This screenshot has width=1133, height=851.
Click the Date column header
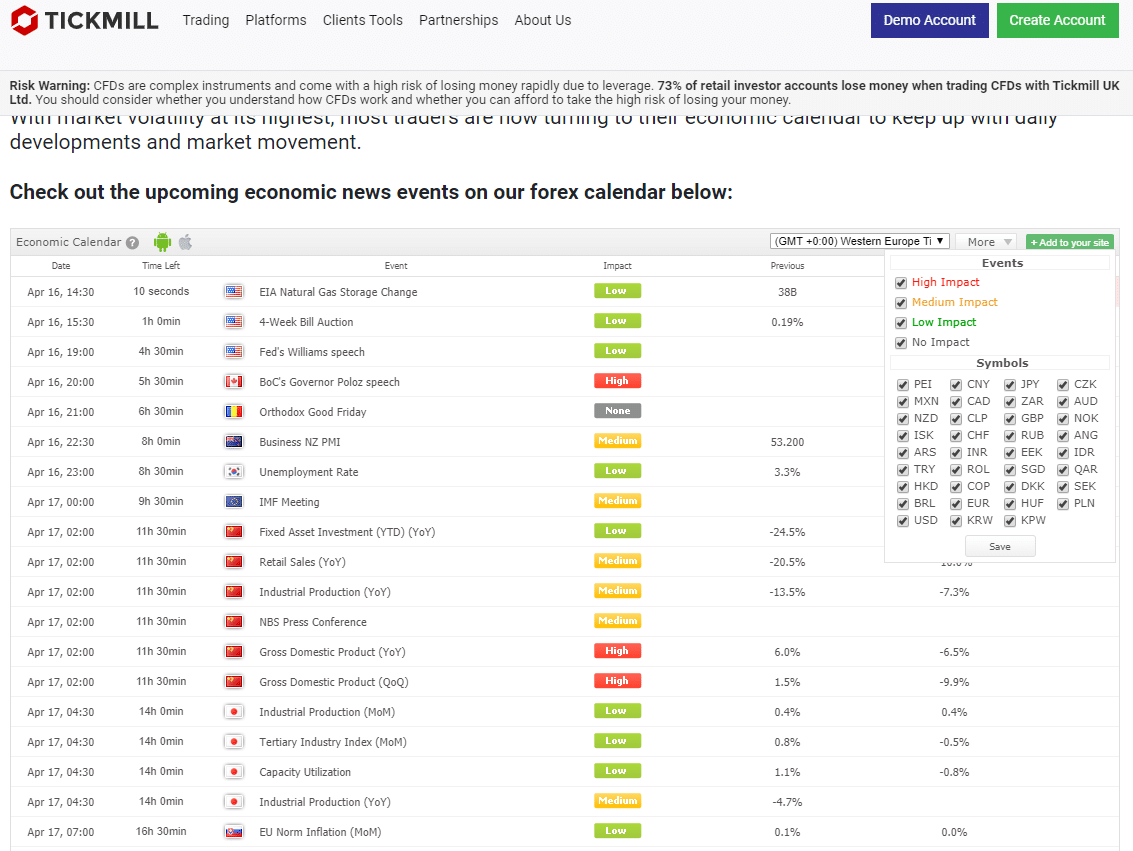[61, 266]
